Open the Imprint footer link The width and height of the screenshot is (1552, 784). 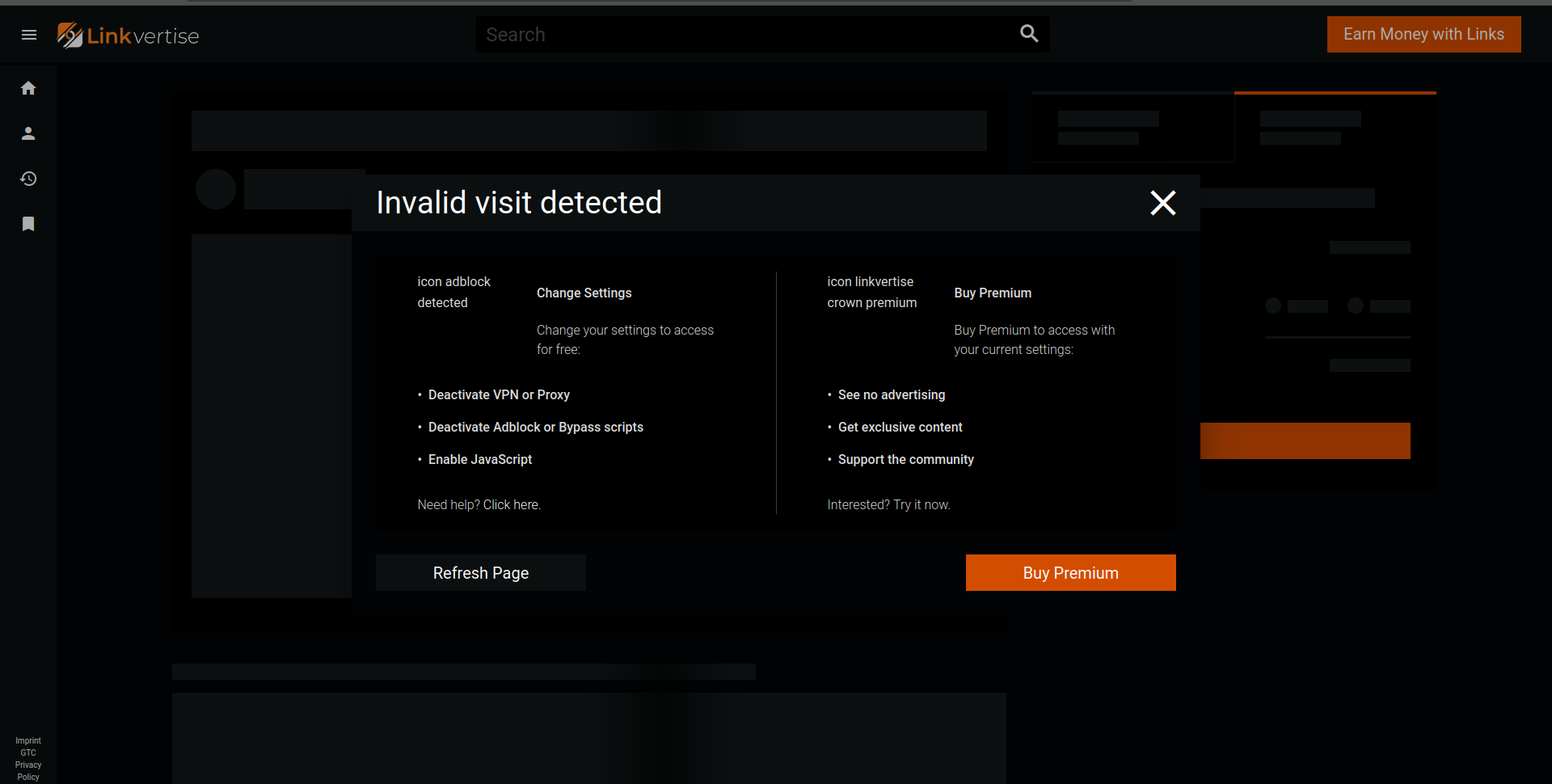[x=28, y=740]
